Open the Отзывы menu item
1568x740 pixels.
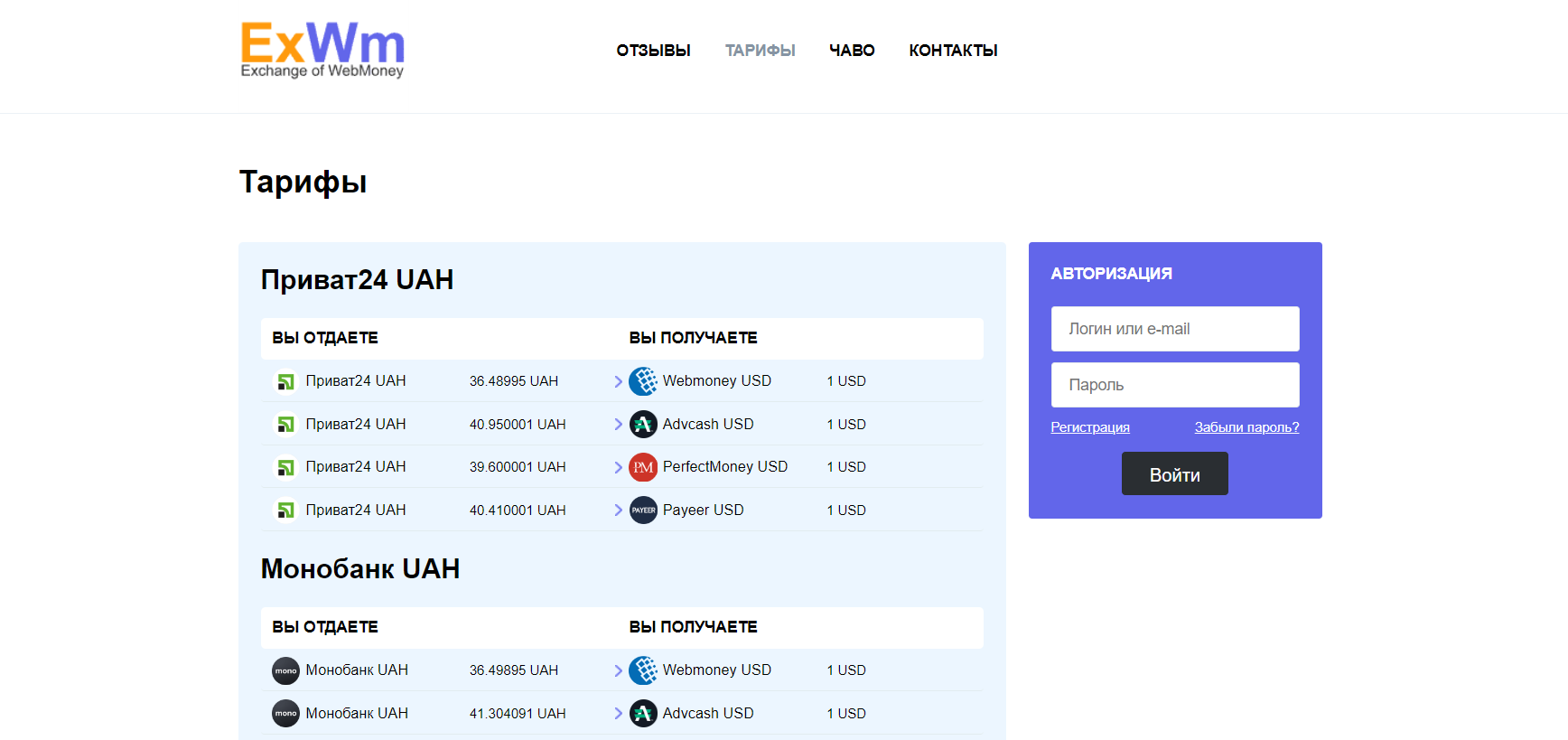click(653, 51)
